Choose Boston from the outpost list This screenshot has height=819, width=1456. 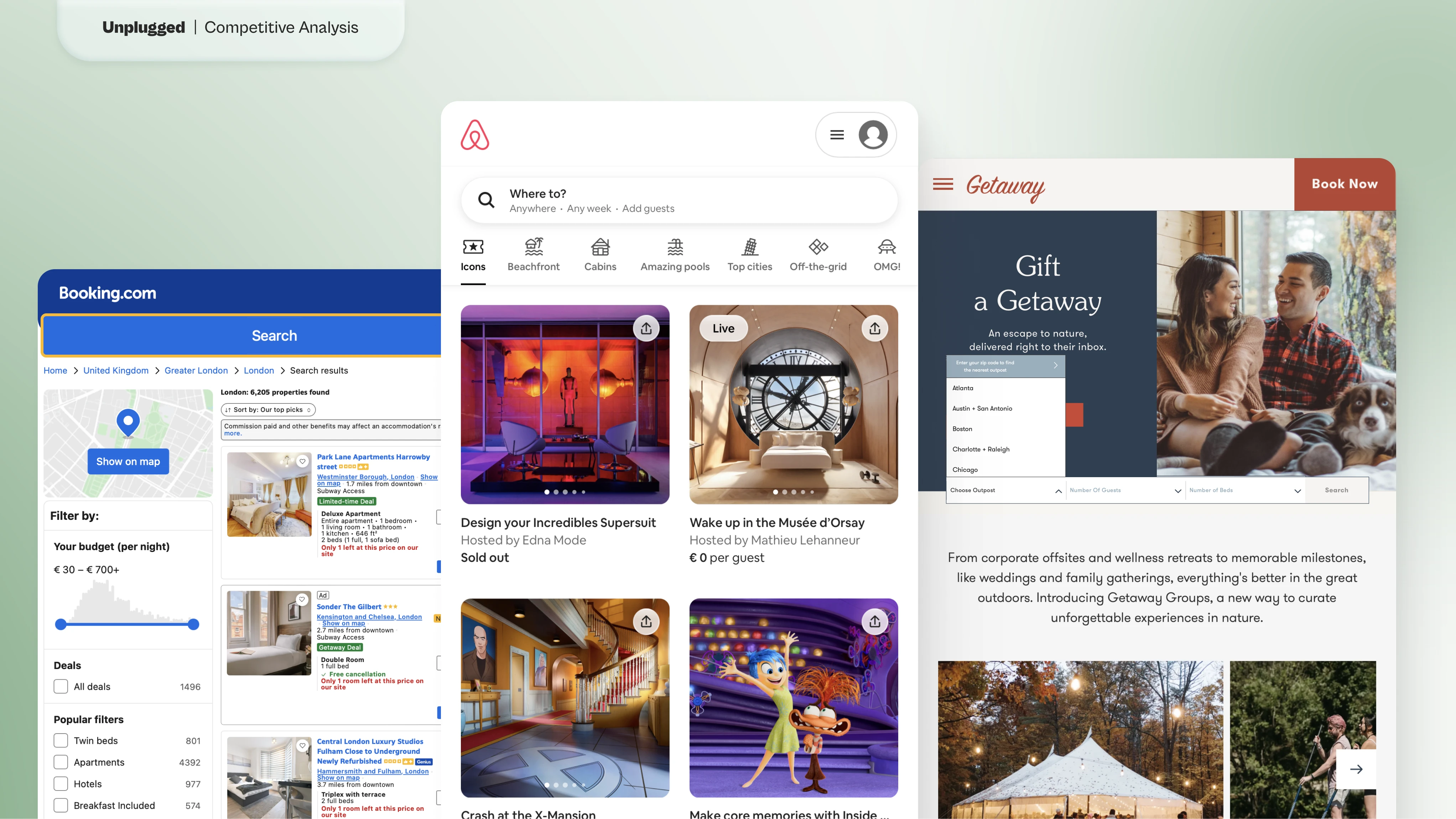coord(962,428)
